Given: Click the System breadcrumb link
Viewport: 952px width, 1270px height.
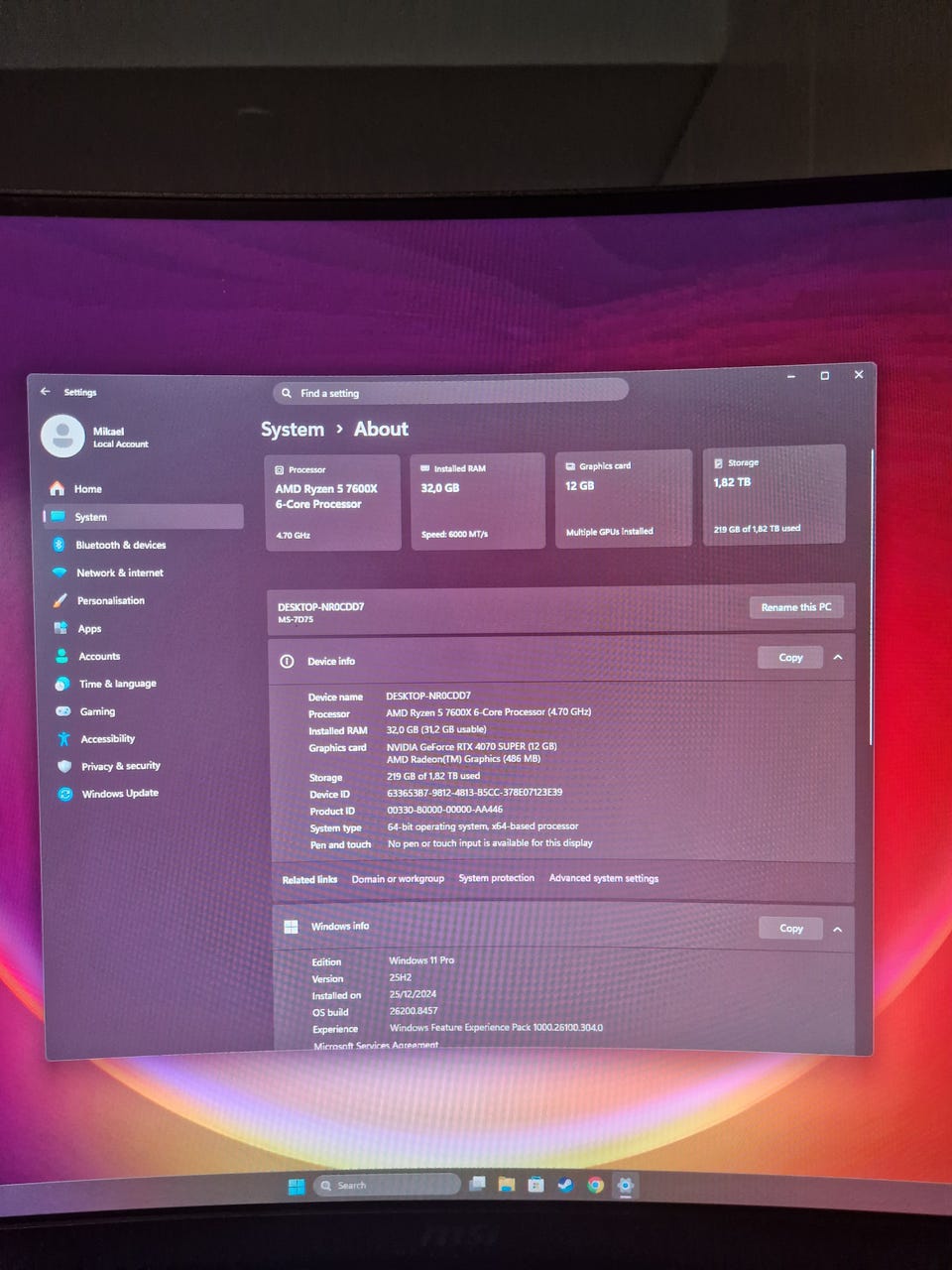Looking at the screenshot, I should tap(292, 430).
